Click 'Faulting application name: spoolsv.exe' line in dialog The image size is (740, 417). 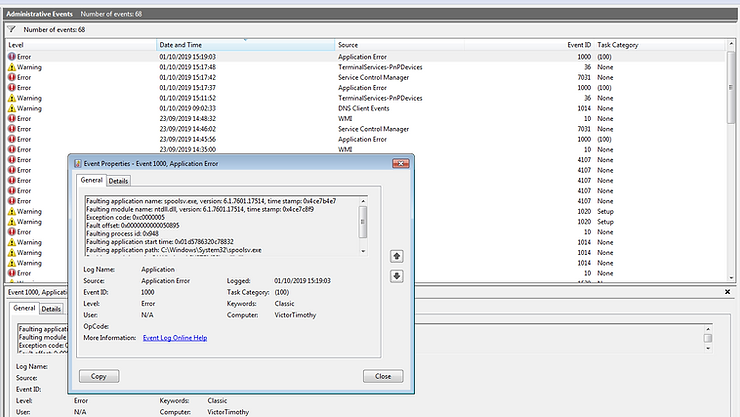211,201
